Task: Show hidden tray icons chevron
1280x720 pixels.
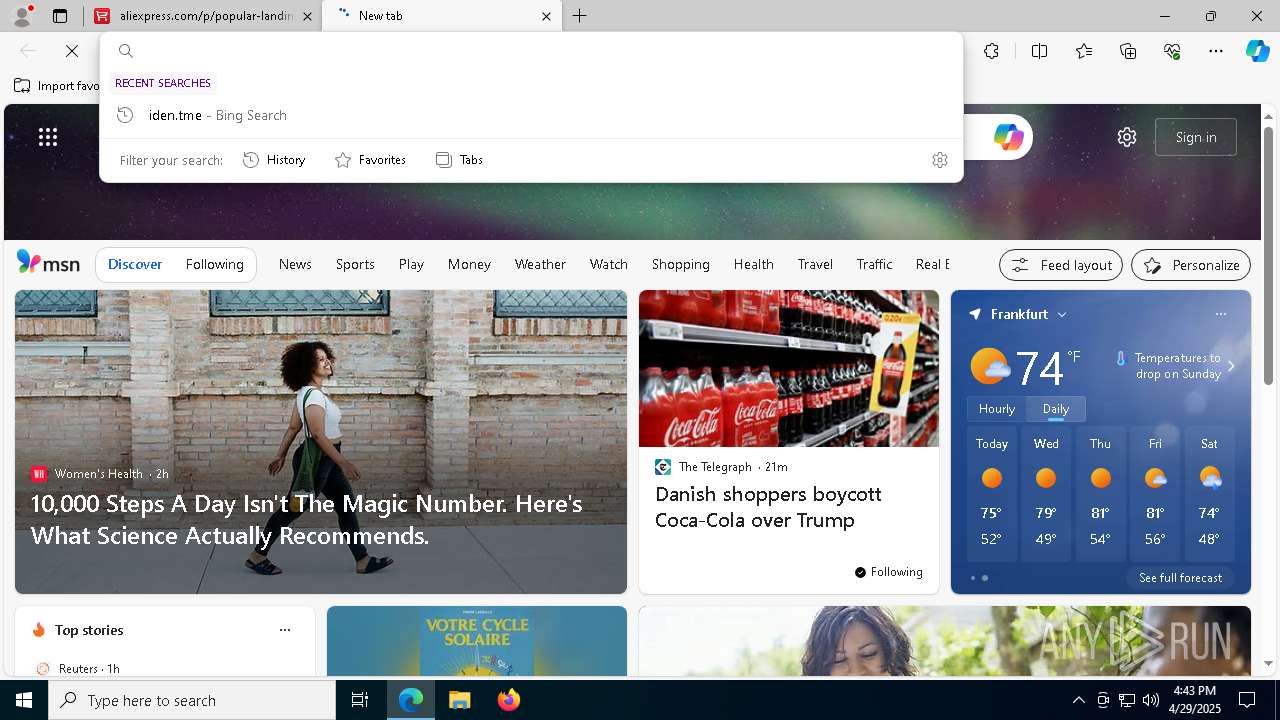Action: pos(1078,700)
